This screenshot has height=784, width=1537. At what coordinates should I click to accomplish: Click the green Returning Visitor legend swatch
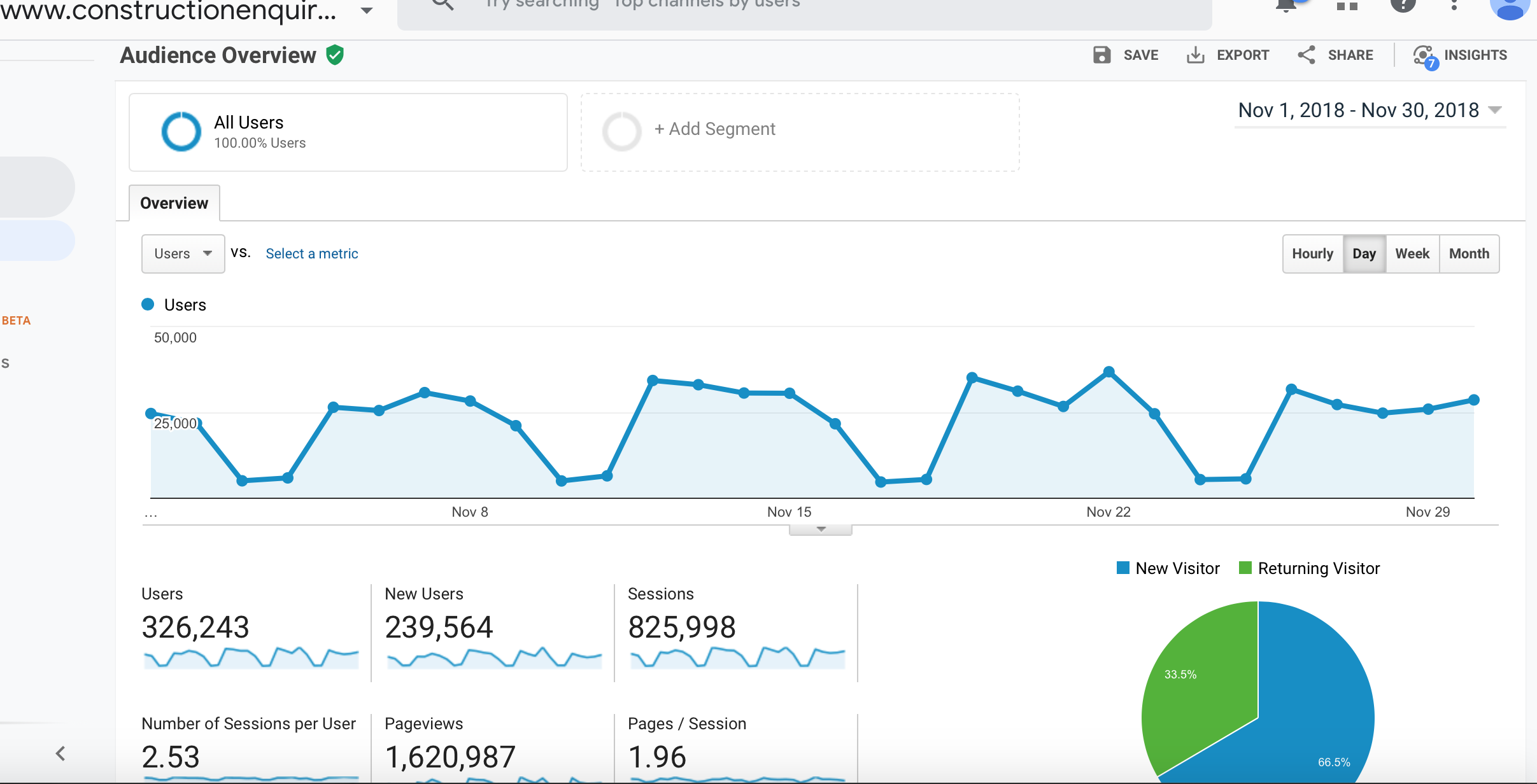tap(1245, 568)
